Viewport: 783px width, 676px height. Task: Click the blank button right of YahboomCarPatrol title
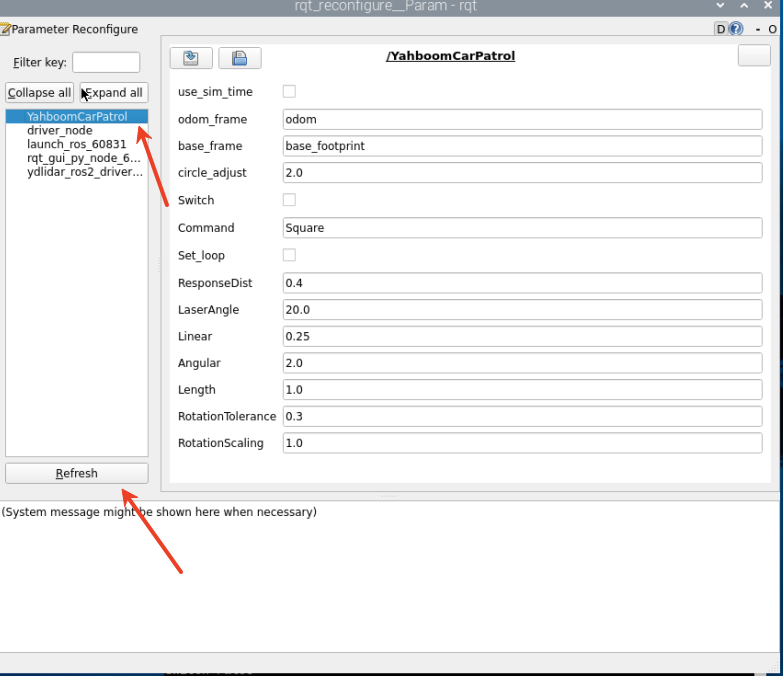[x=753, y=56]
